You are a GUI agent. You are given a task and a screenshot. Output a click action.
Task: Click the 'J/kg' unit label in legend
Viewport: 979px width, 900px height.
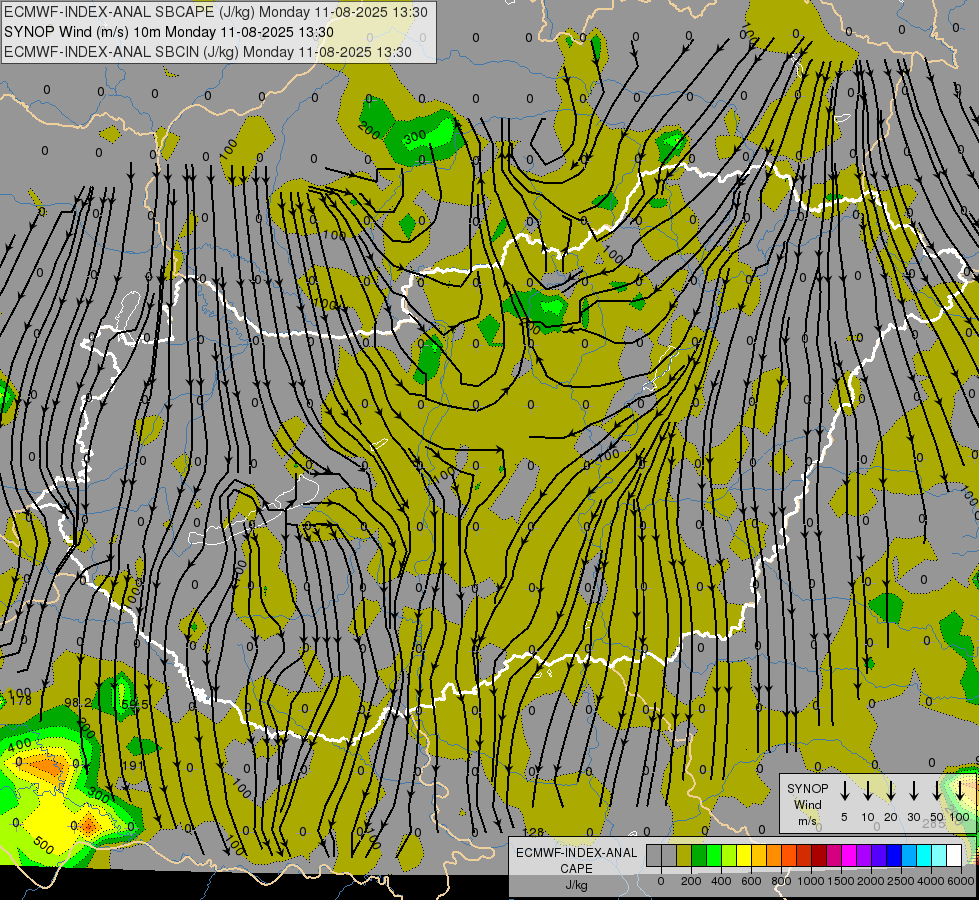(576, 884)
